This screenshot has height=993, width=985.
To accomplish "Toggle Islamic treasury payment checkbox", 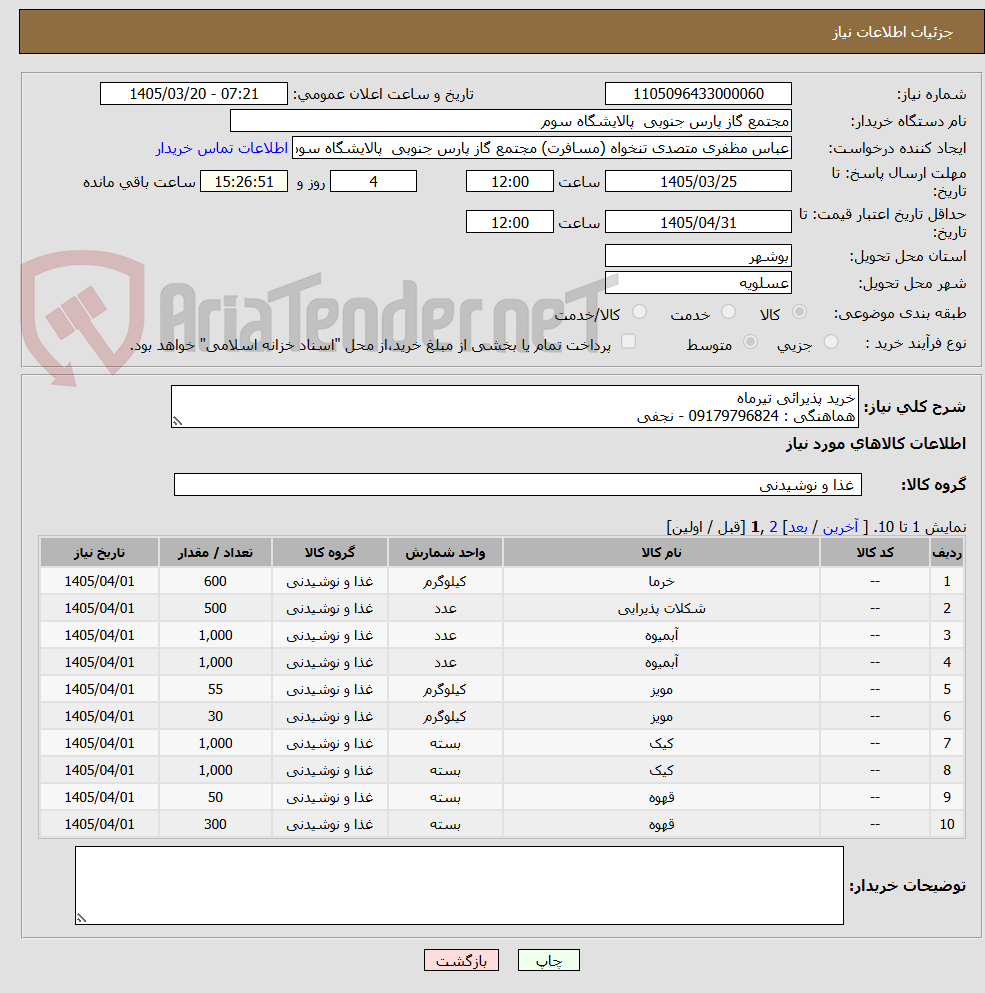I will [628, 342].
